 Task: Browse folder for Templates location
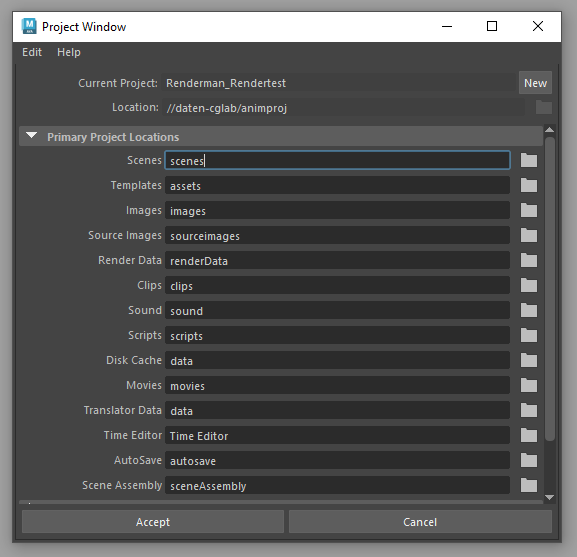(x=529, y=185)
